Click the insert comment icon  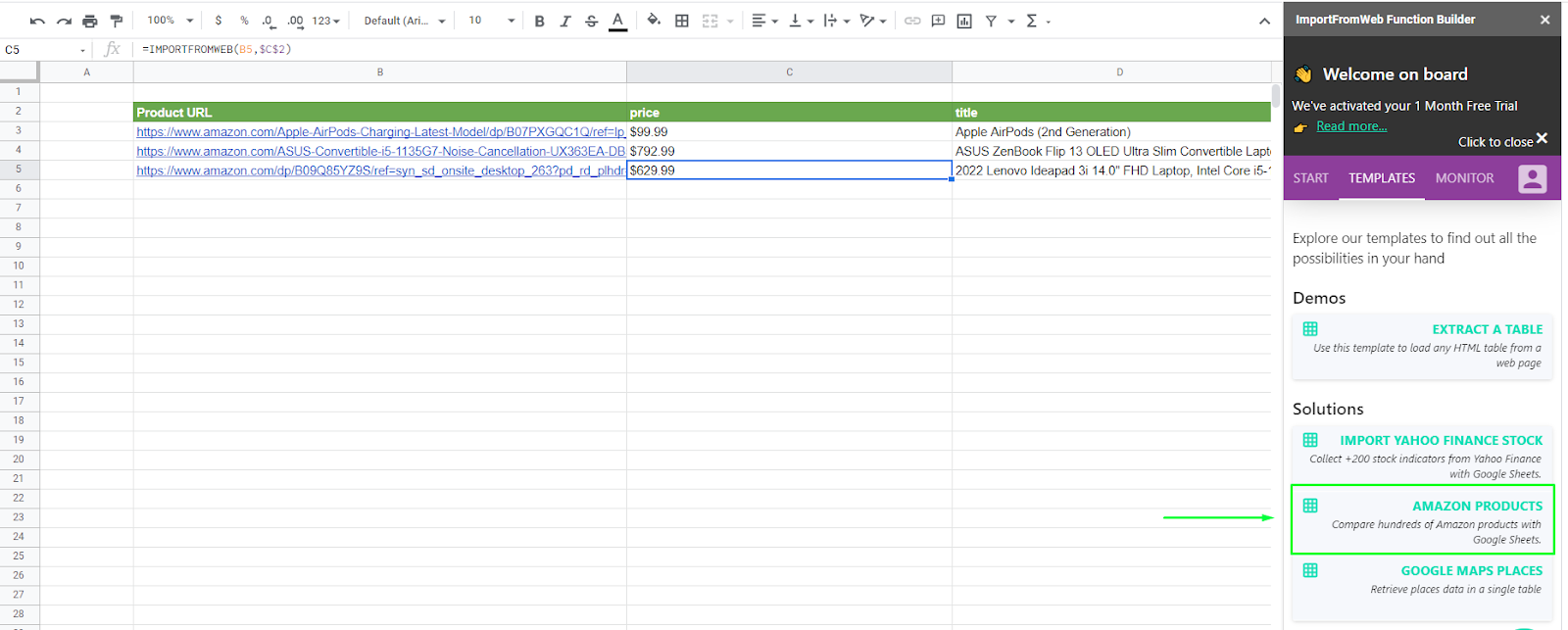pyautogui.click(x=938, y=21)
